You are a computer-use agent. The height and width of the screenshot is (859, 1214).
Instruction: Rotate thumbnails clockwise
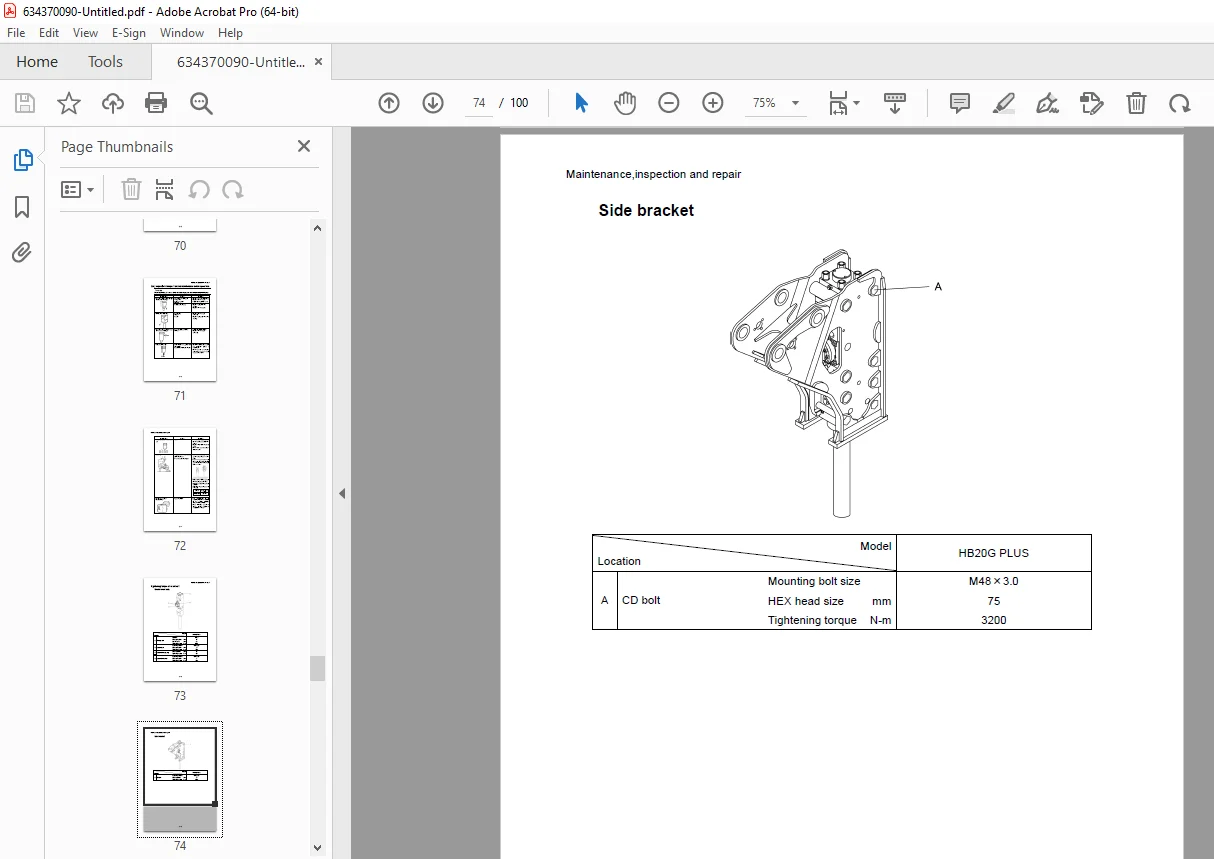click(x=233, y=189)
